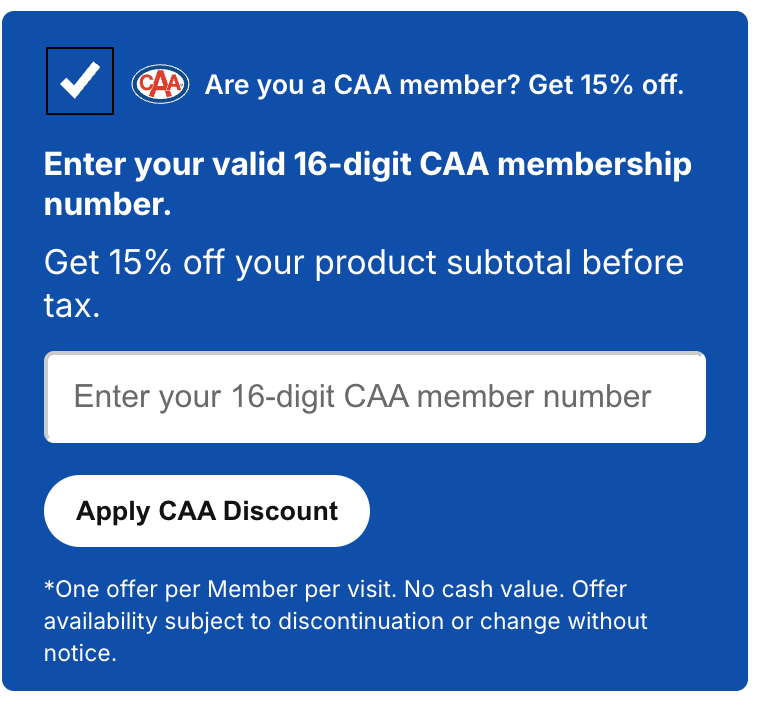776x708 pixels.
Task: Click the "Enter your valid 16-digit" heading
Action: pos(367,165)
